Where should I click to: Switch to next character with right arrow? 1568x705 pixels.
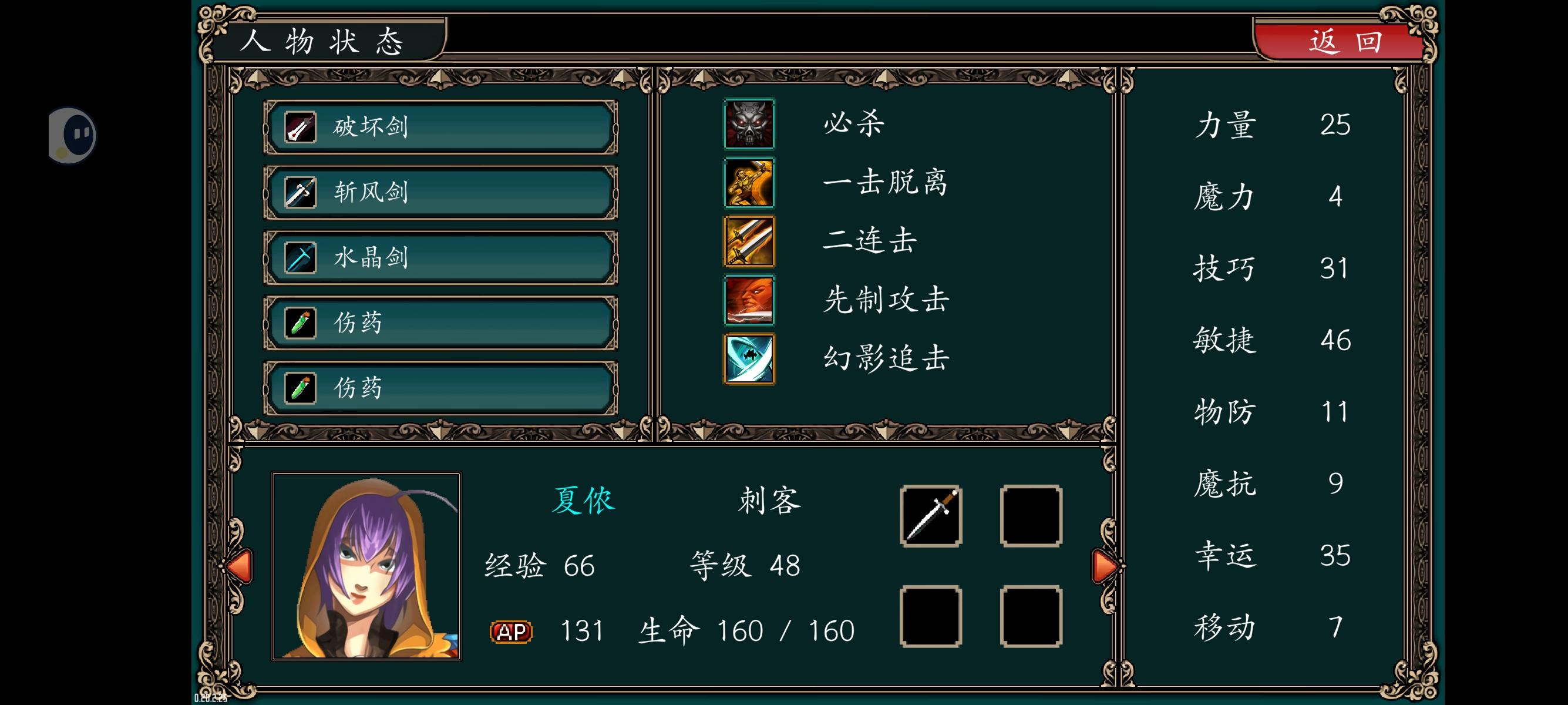click(x=1105, y=566)
